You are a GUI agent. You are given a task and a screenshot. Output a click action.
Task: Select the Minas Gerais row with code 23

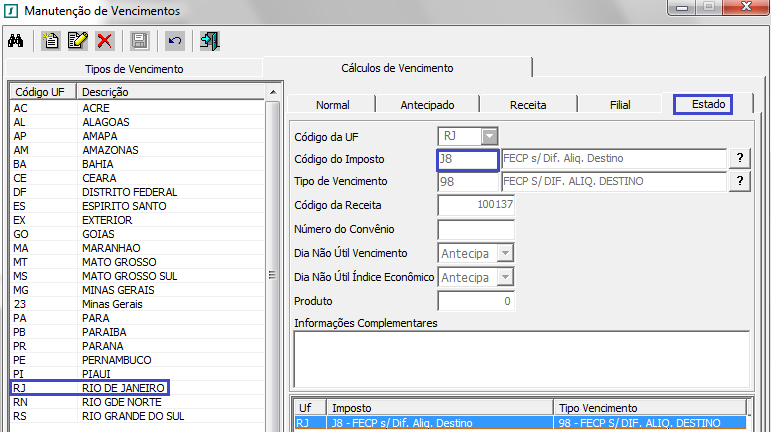[x=137, y=304]
